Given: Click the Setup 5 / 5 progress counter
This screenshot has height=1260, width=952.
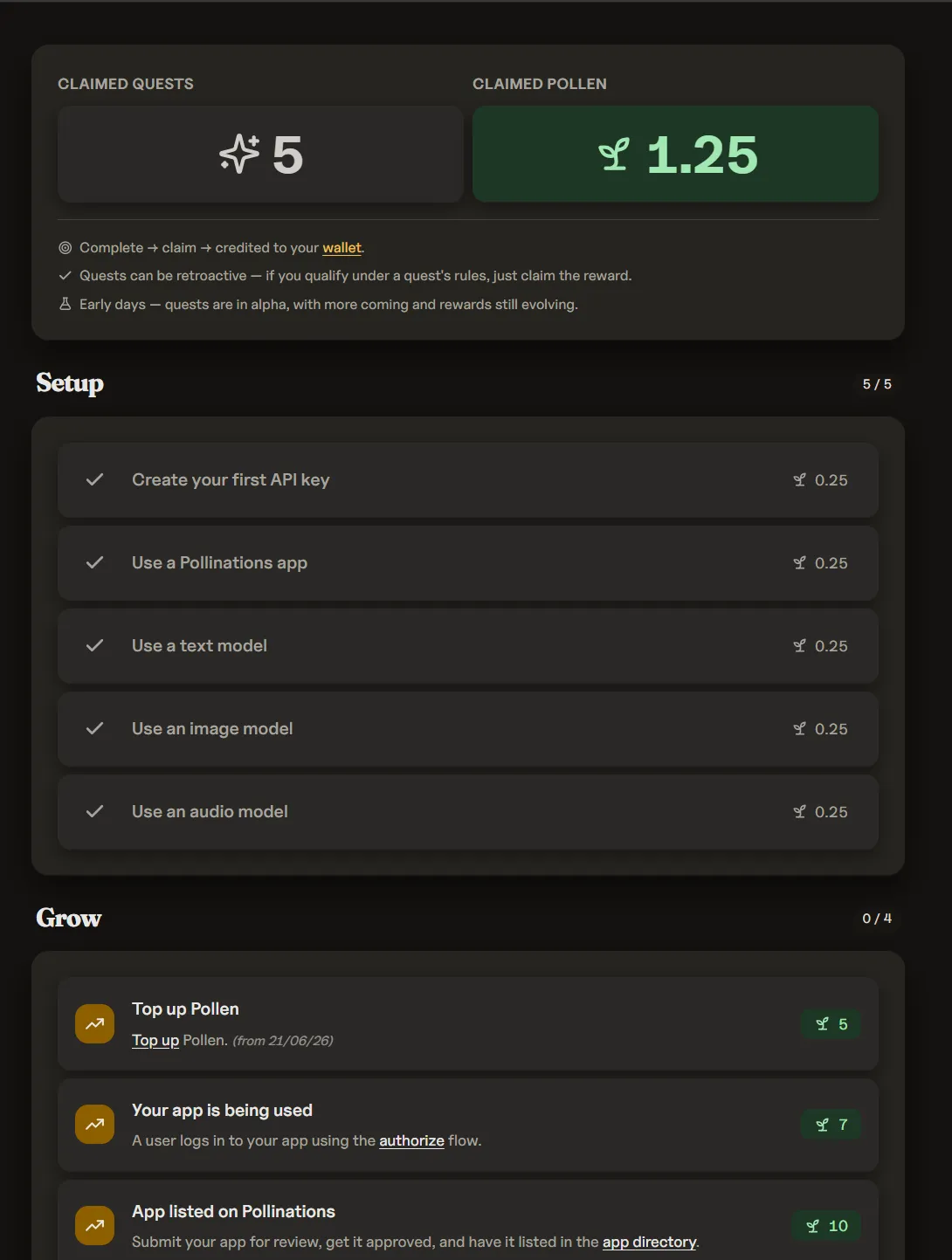Looking at the screenshot, I should point(877,384).
